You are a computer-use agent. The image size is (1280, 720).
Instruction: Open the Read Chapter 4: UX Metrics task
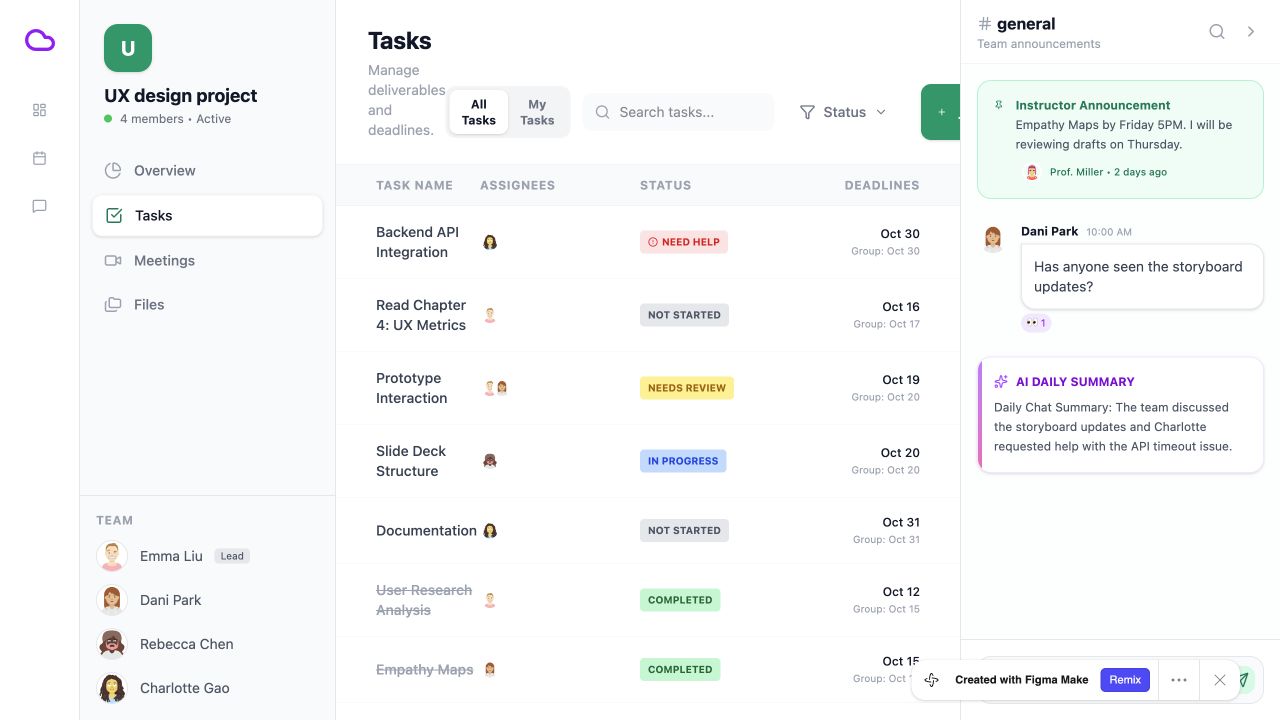[x=421, y=315]
